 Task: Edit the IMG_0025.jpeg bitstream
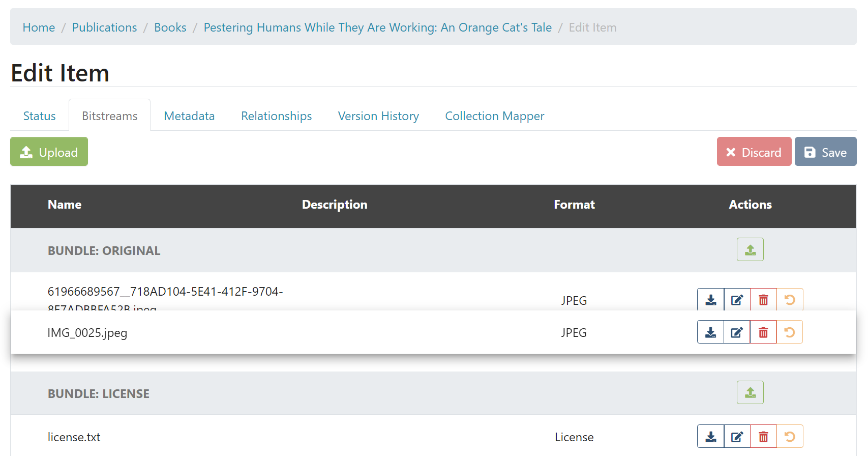pyautogui.click(x=737, y=333)
